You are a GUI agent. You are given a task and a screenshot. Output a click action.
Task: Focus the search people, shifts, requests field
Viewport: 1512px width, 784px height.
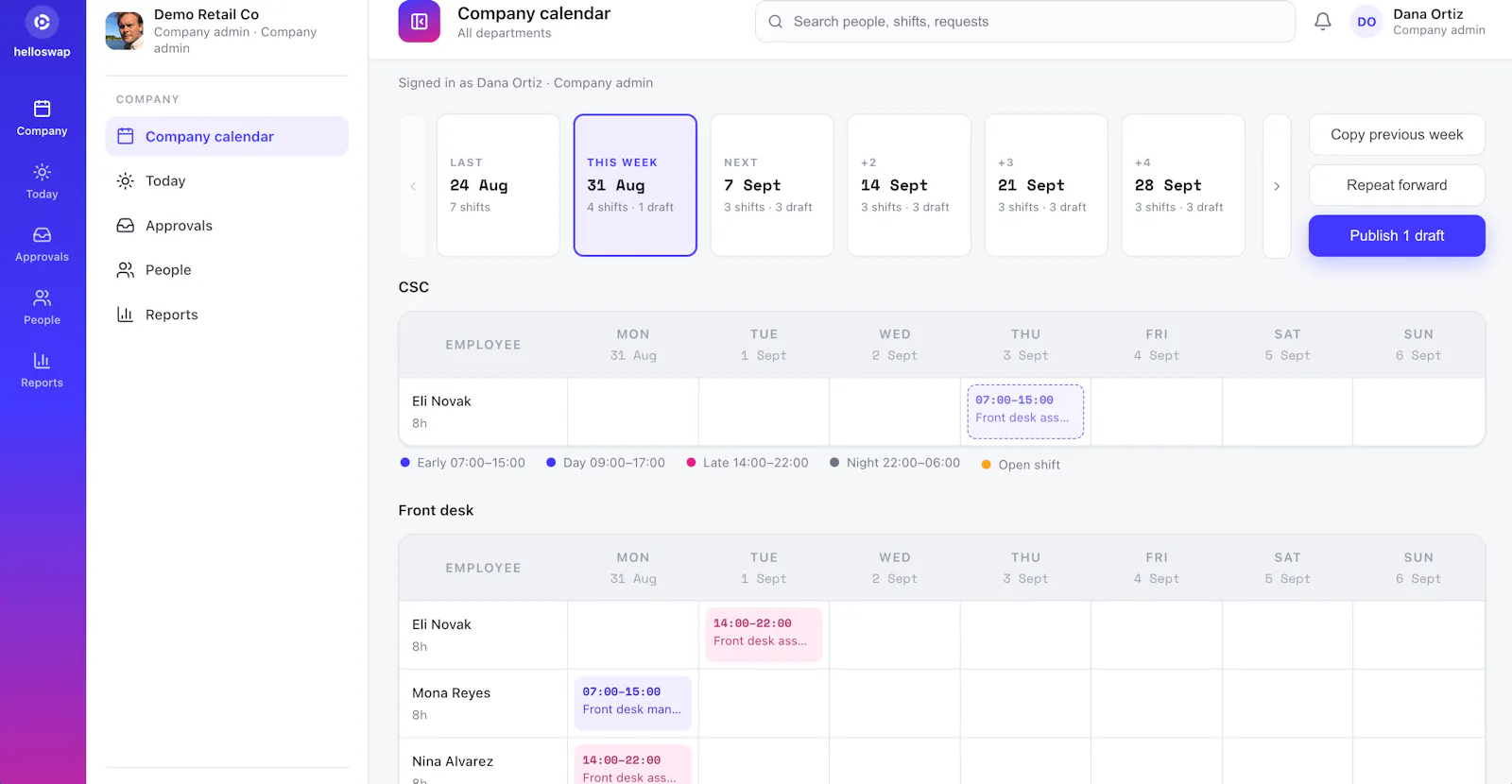pyautogui.click(x=1025, y=22)
